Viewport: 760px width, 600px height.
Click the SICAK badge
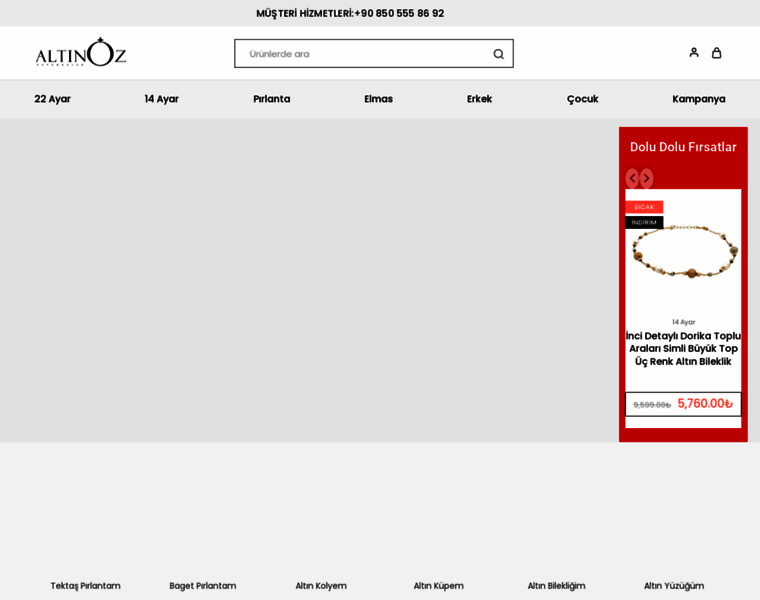click(x=644, y=207)
